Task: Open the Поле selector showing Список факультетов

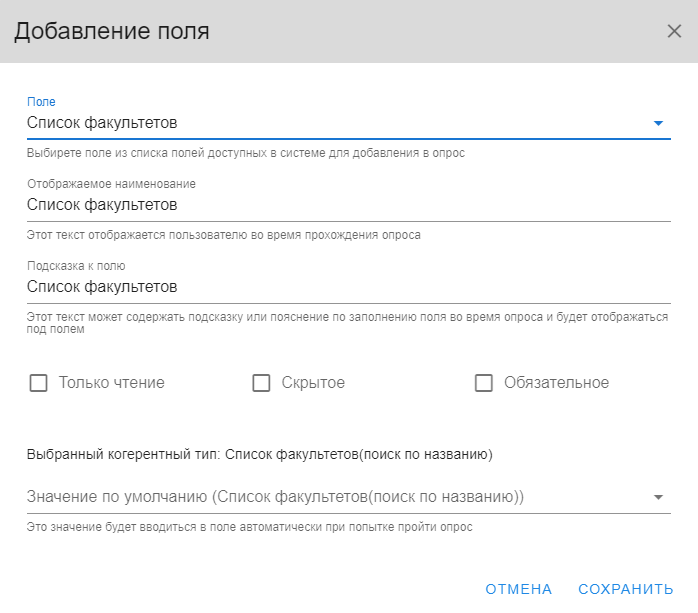Action: pos(349,123)
